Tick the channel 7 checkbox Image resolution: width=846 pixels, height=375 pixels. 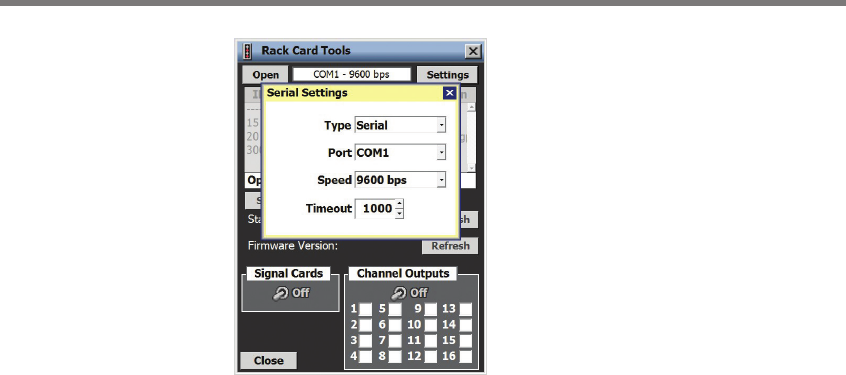[395, 340]
